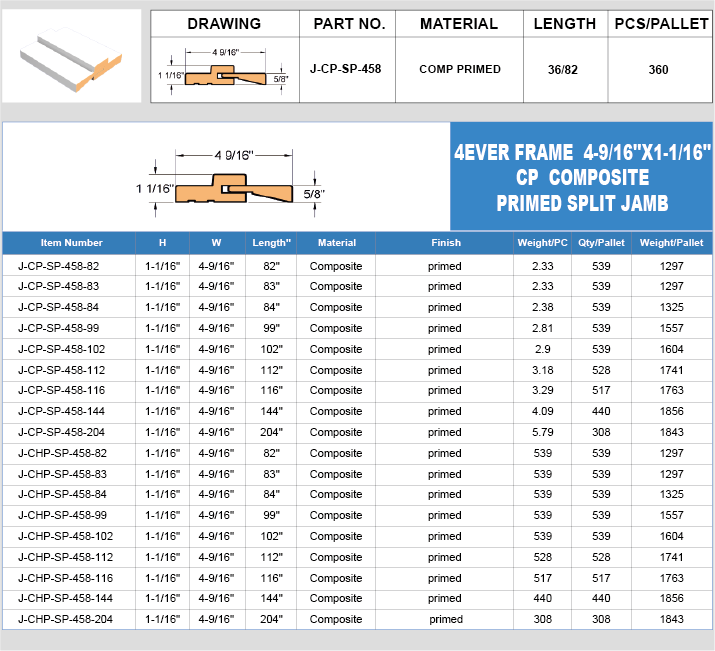
Task: Click weight/PC value 2.9
Action: click(542, 349)
